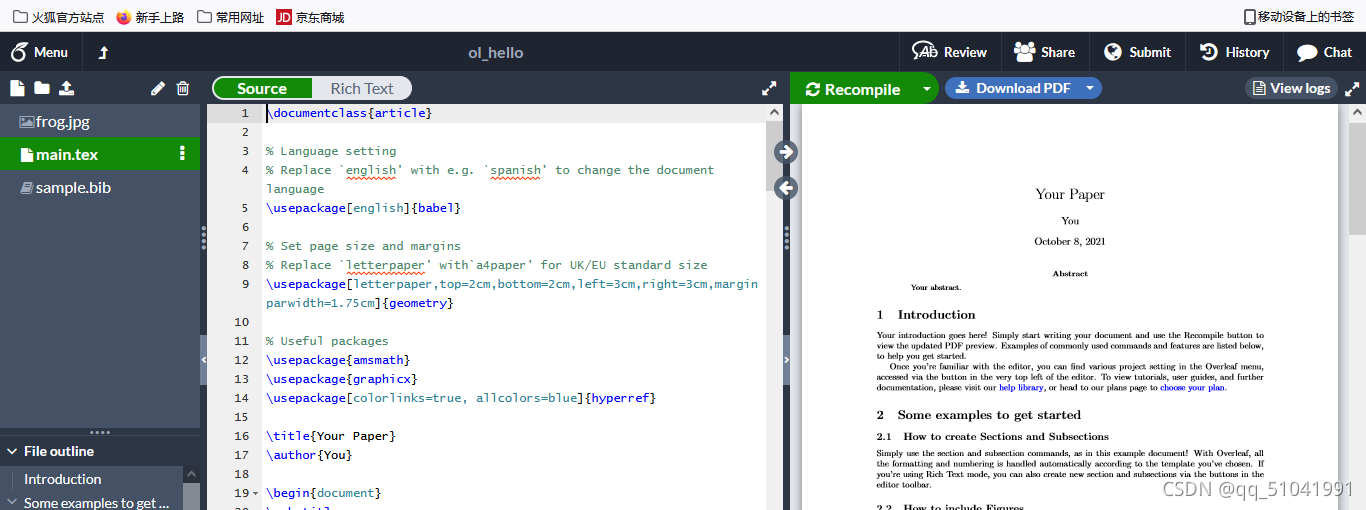Click the up-arrow back to projects icon

(x=103, y=52)
